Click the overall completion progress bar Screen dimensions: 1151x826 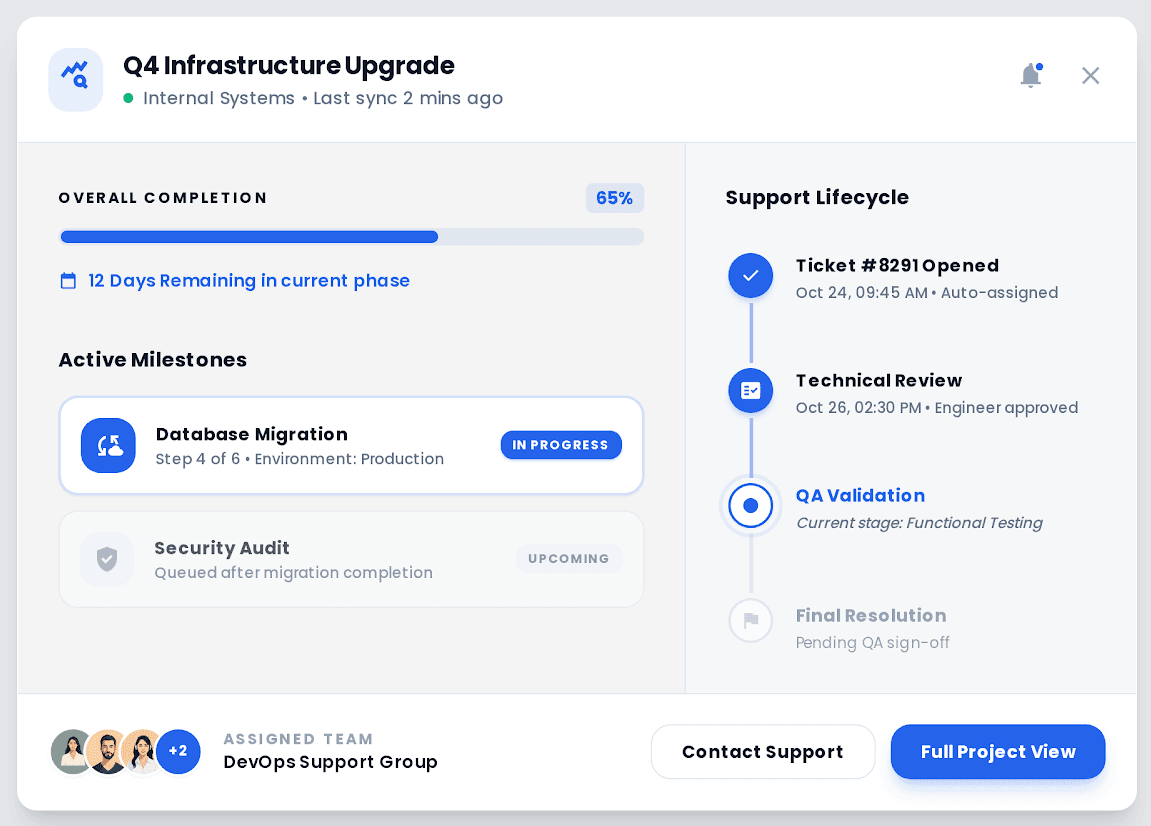coord(351,236)
